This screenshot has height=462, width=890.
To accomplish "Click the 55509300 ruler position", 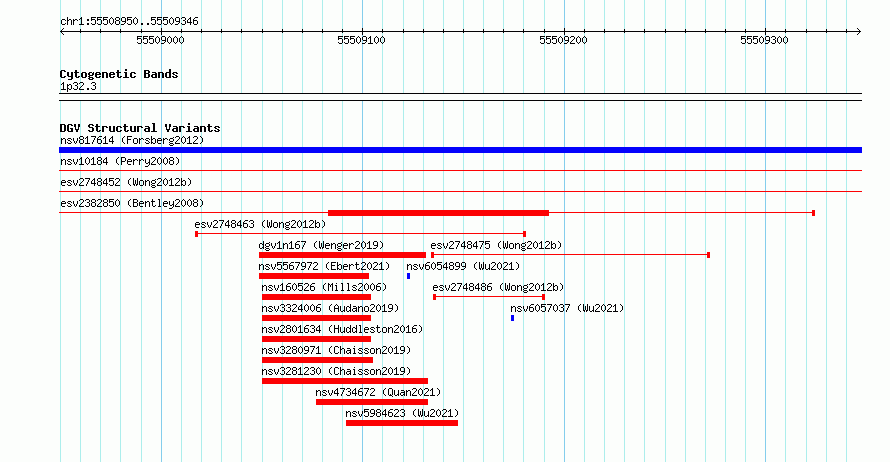I will tap(765, 40).
